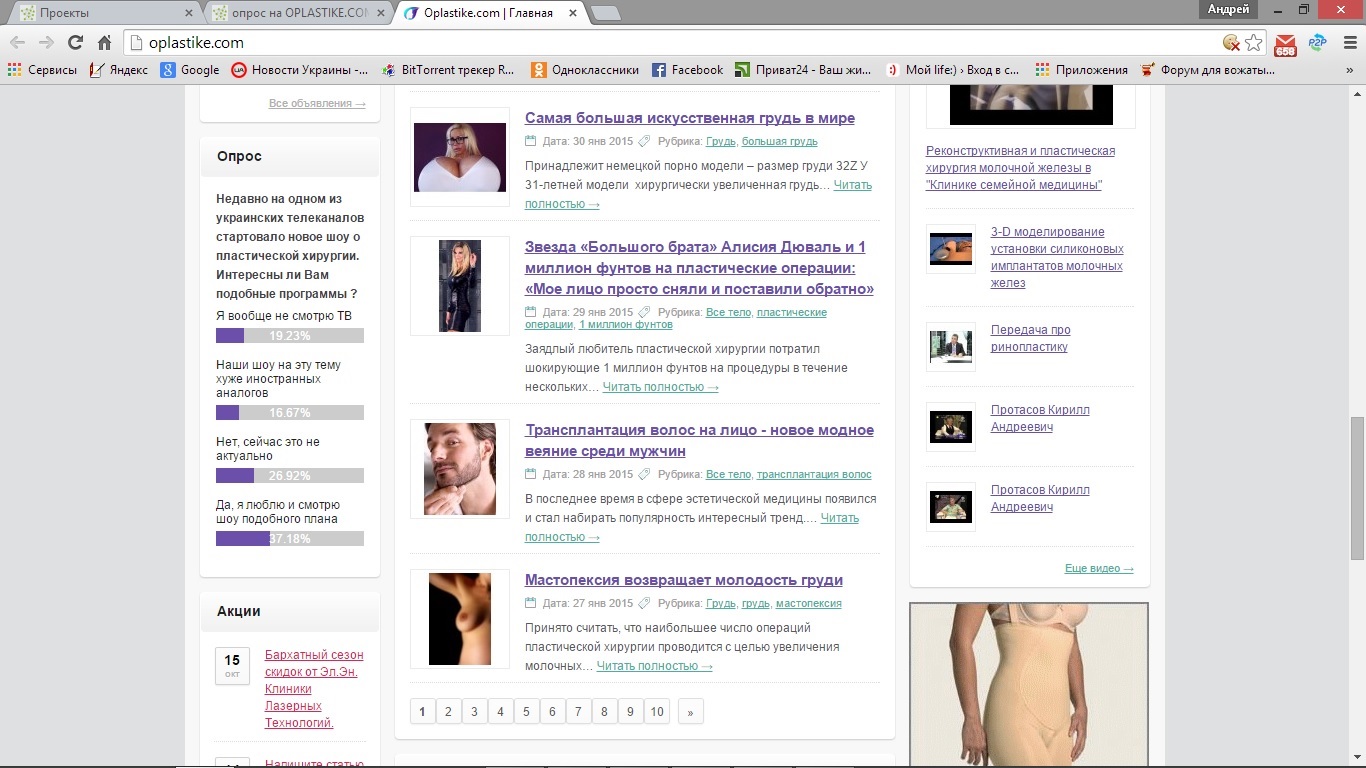1366x768 pixels.
Task: Click the browser Forward arrow
Action: point(46,42)
